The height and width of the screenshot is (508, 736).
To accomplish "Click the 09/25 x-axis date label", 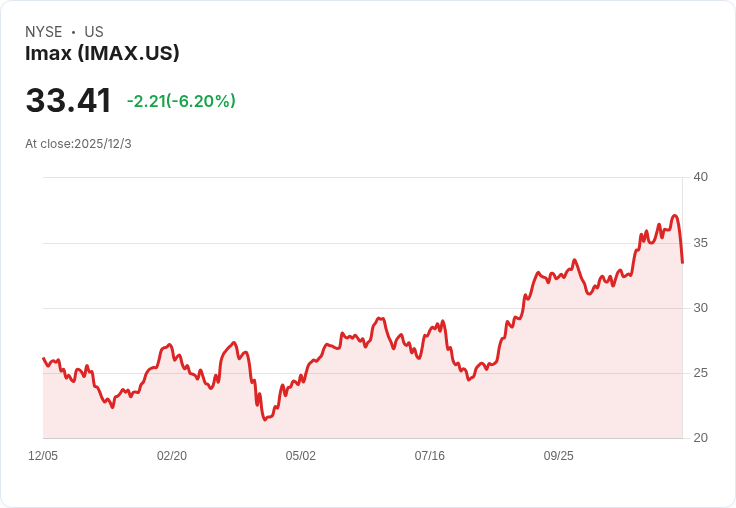I will 559,456.
